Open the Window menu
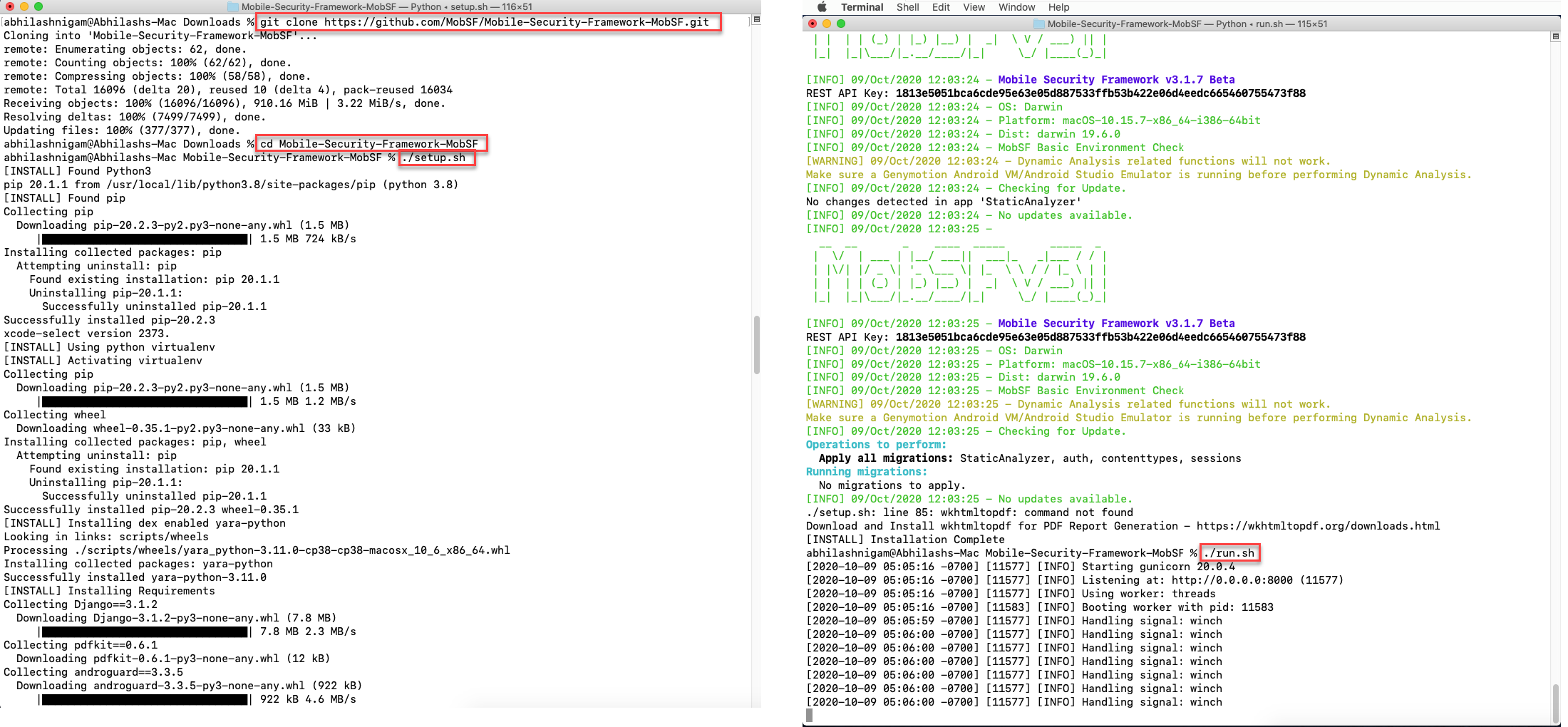Screen dimensions: 1568x727 [1016, 7]
